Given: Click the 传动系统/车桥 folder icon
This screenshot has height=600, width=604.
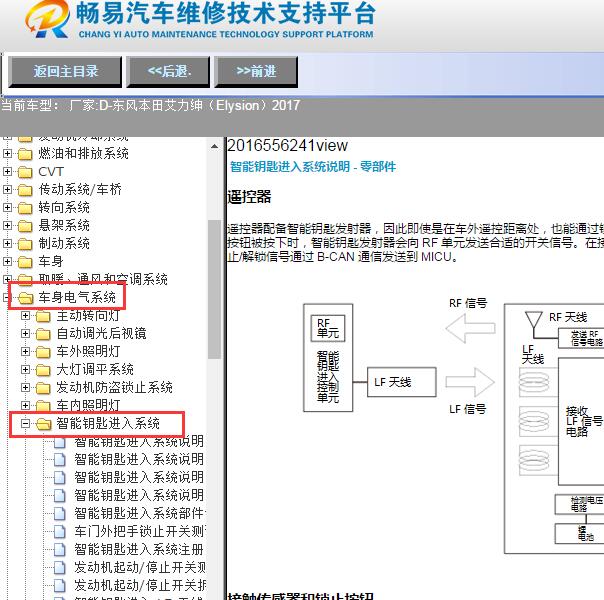Looking at the screenshot, I should pyautogui.click(x=25, y=190).
